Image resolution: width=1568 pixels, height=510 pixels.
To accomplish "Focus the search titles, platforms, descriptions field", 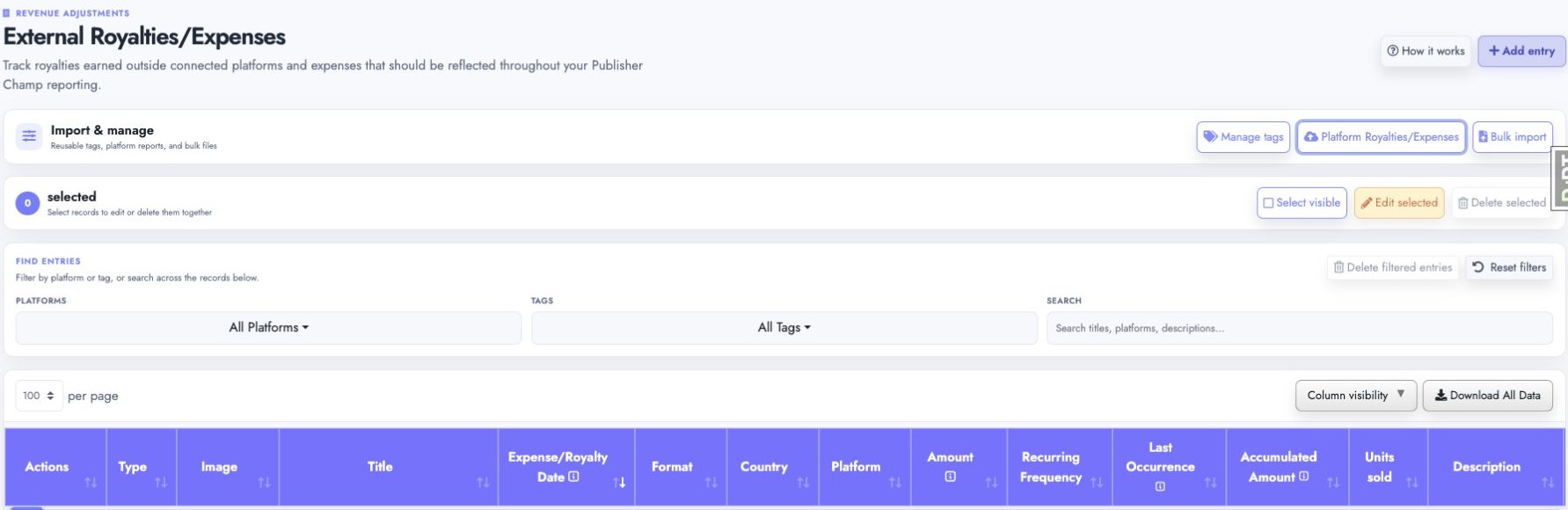I will pos(1300,328).
